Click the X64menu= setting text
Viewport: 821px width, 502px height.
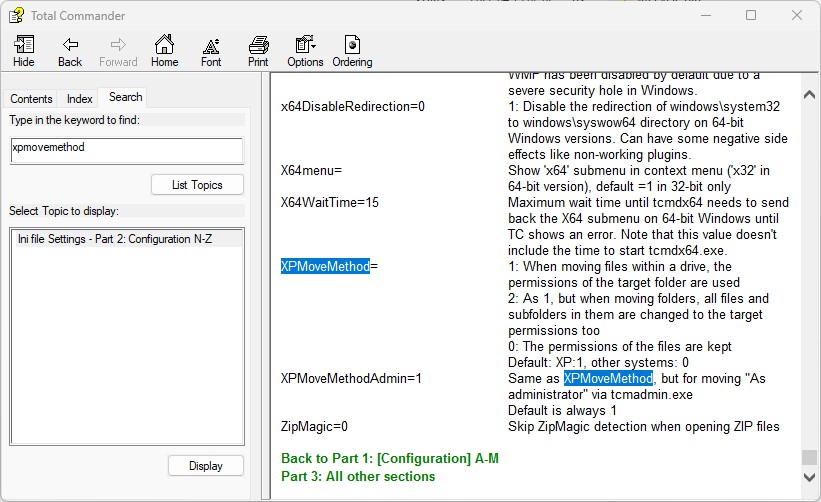tap(311, 171)
